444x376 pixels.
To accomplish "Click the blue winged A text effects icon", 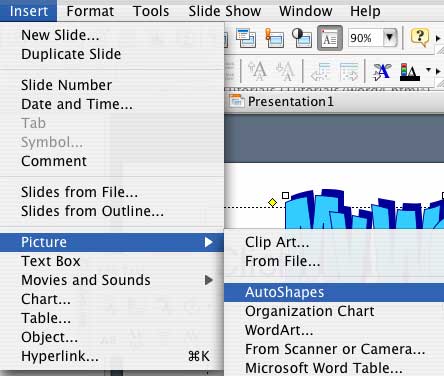I will (381, 71).
